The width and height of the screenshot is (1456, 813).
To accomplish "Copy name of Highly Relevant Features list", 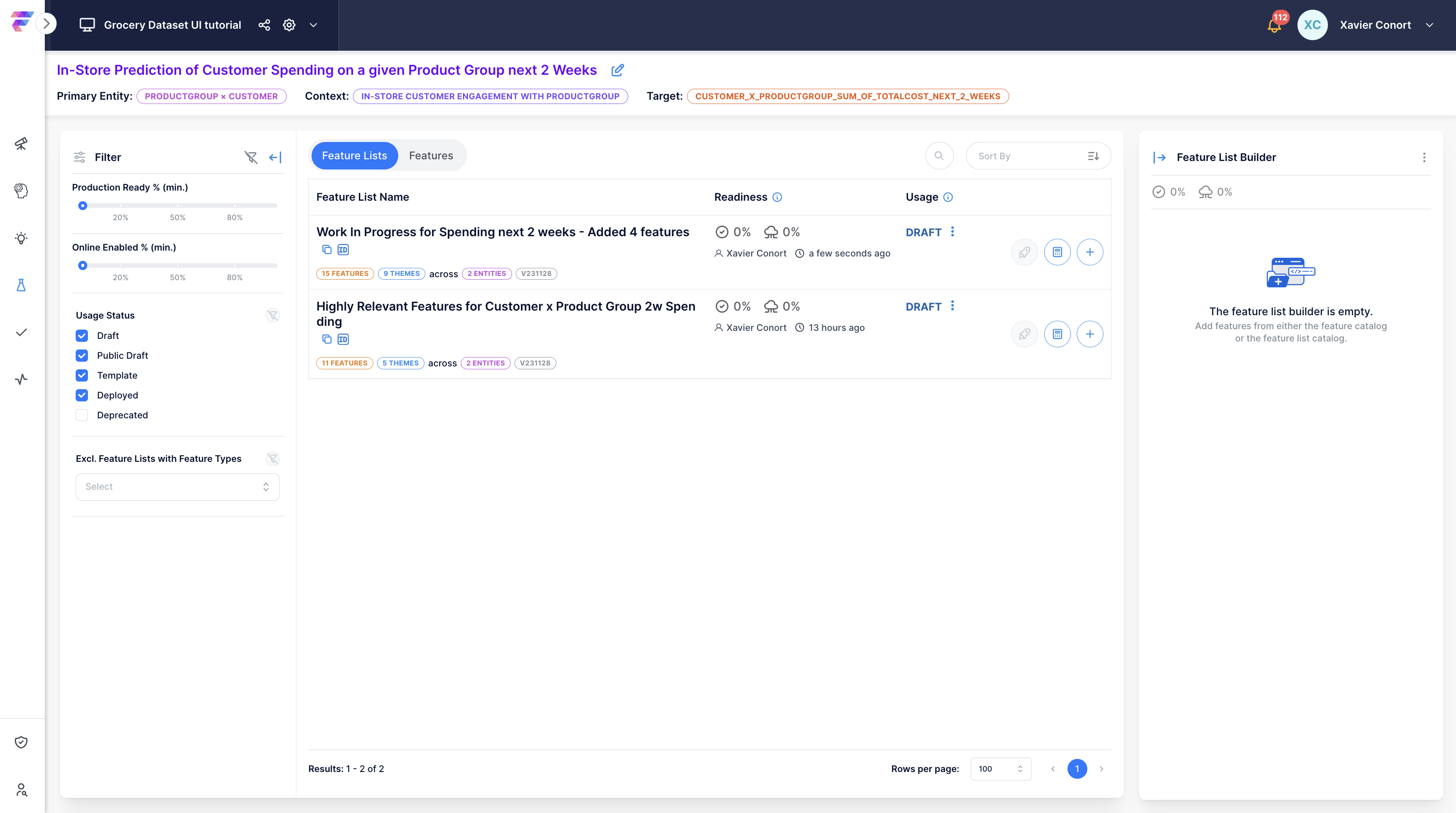I will pyautogui.click(x=326, y=339).
